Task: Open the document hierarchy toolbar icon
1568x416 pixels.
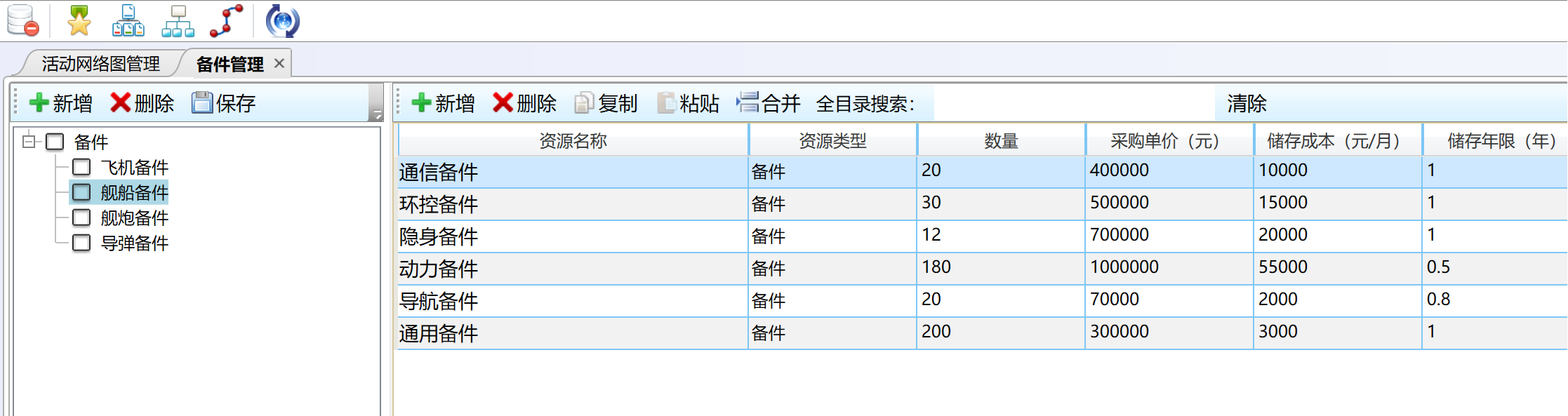Action: pyautogui.click(x=128, y=20)
